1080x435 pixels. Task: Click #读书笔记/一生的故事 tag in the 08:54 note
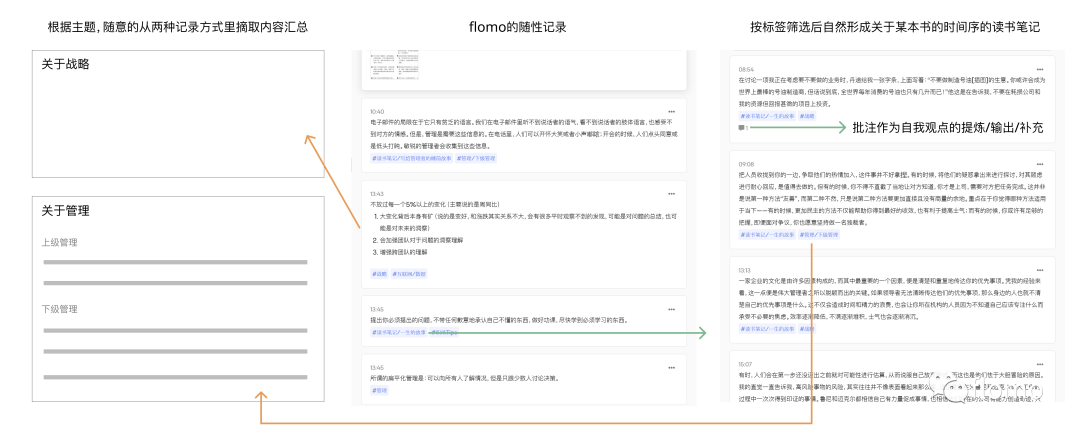pos(767,116)
